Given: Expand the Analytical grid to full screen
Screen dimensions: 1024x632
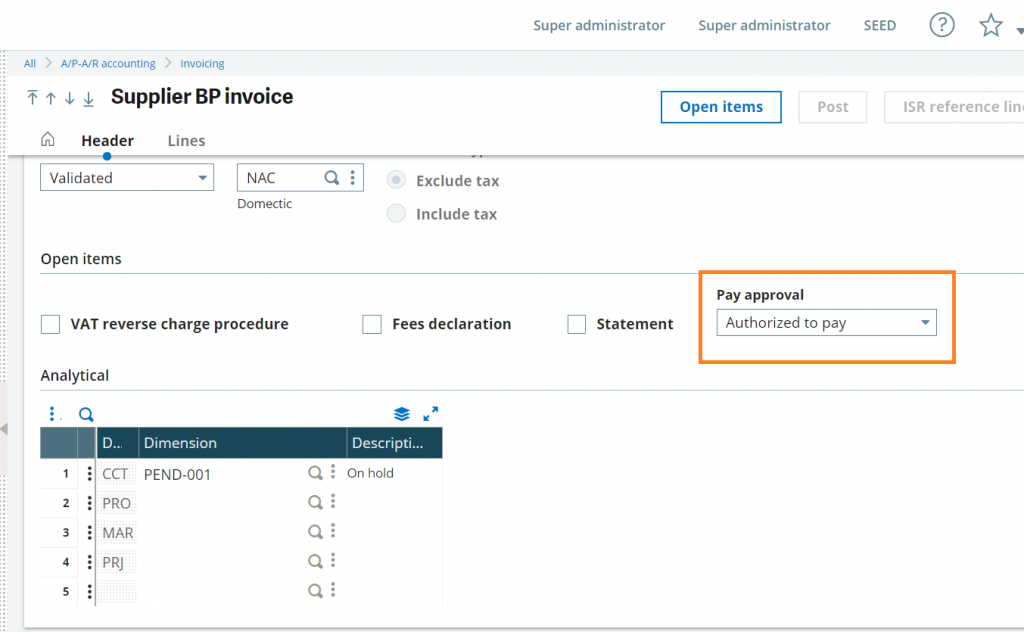Looking at the screenshot, I should (x=431, y=413).
